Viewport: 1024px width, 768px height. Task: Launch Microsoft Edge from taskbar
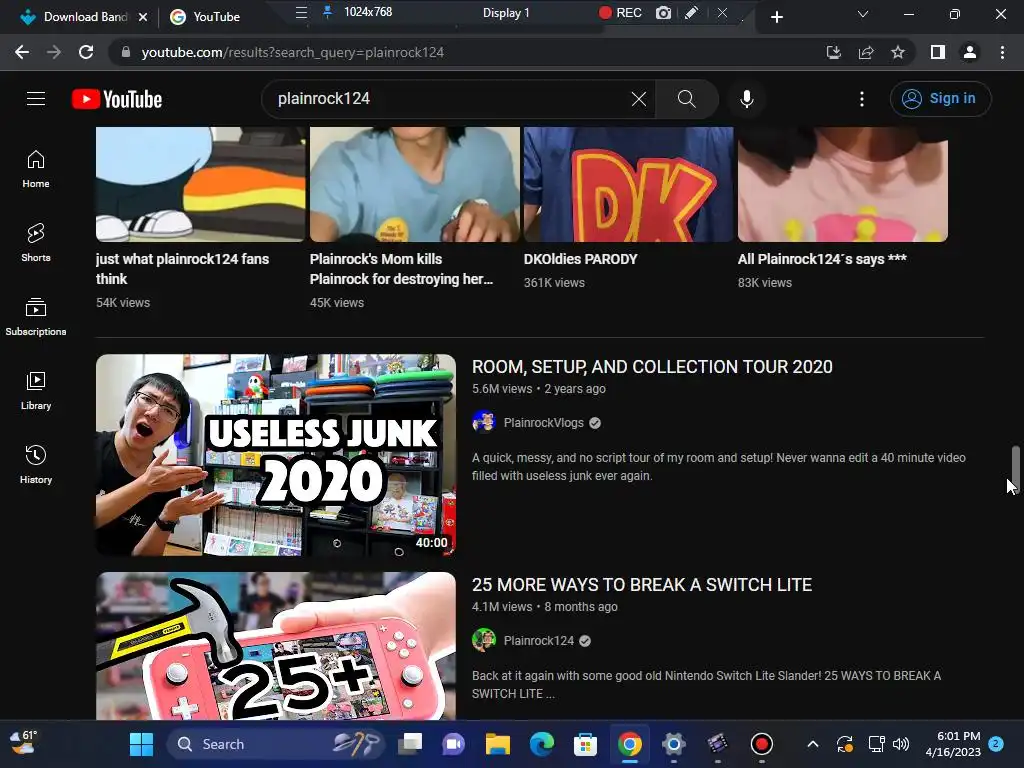point(541,744)
